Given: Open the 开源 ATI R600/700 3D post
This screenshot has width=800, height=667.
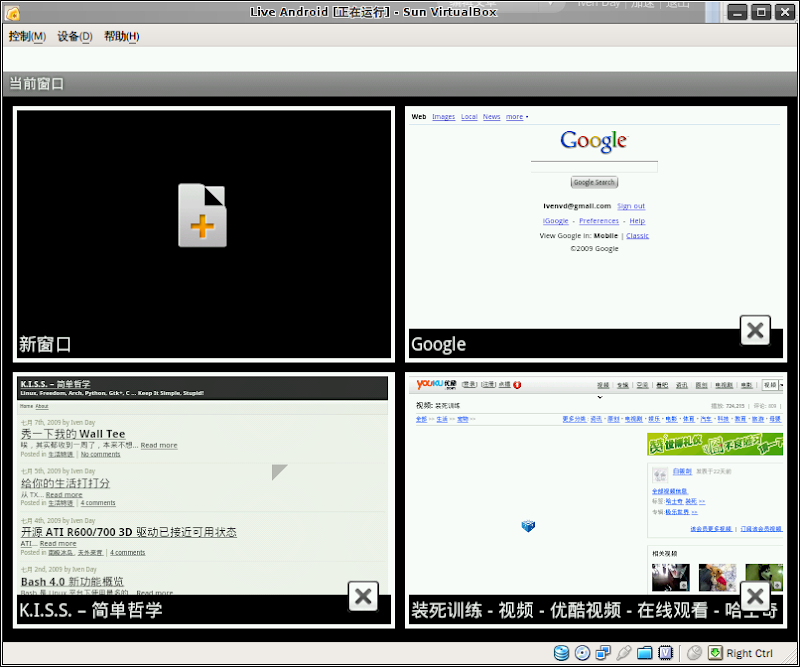Looking at the screenshot, I should click(129, 532).
